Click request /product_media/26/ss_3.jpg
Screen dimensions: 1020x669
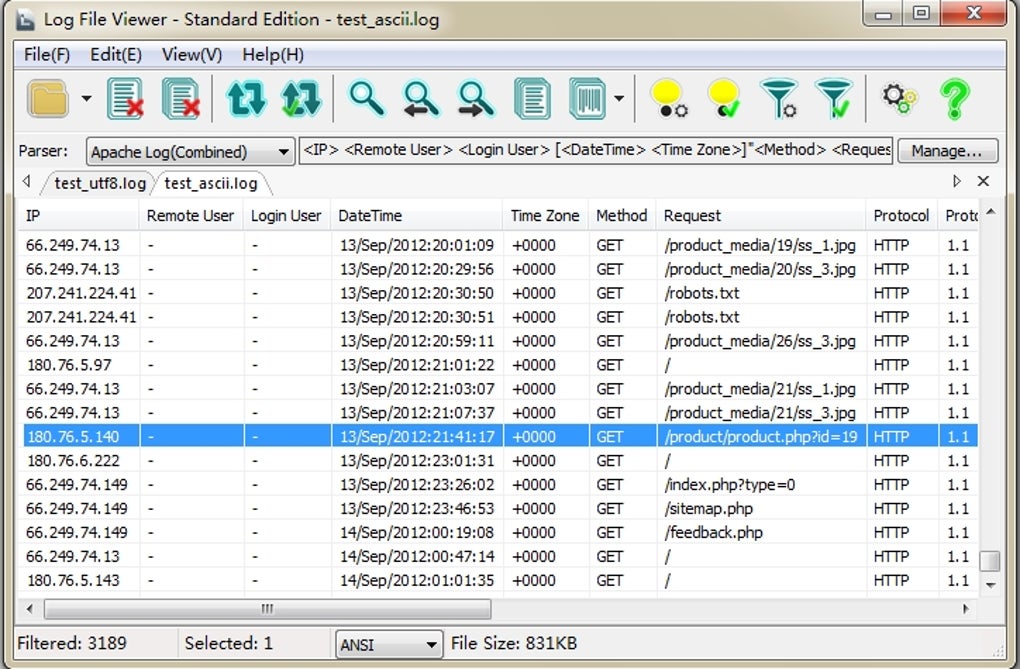[760, 341]
